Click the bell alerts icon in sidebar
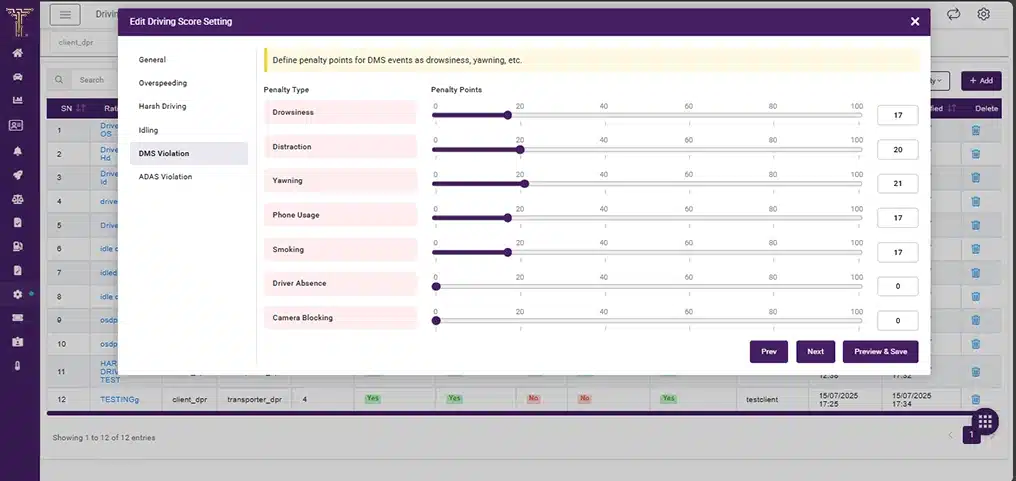Image resolution: width=1016 pixels, height=481 pixels. click(17, 150)
